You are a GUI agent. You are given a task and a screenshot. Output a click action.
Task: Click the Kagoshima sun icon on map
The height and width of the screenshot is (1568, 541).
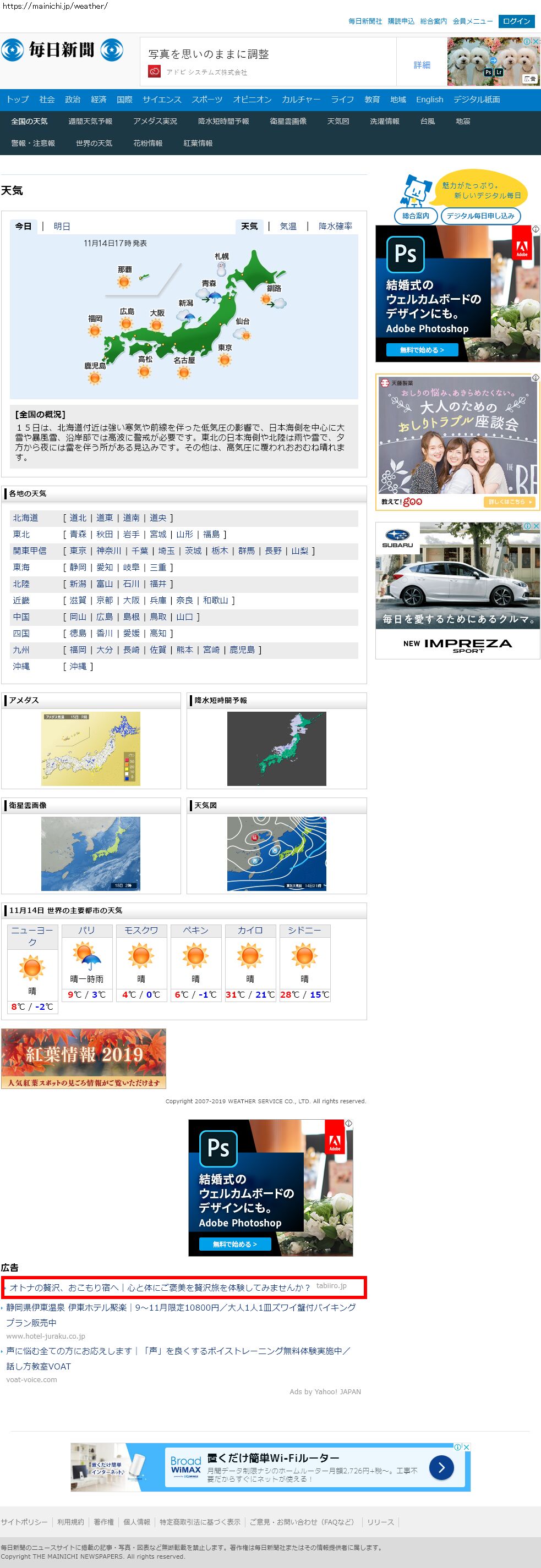[95, 378]
